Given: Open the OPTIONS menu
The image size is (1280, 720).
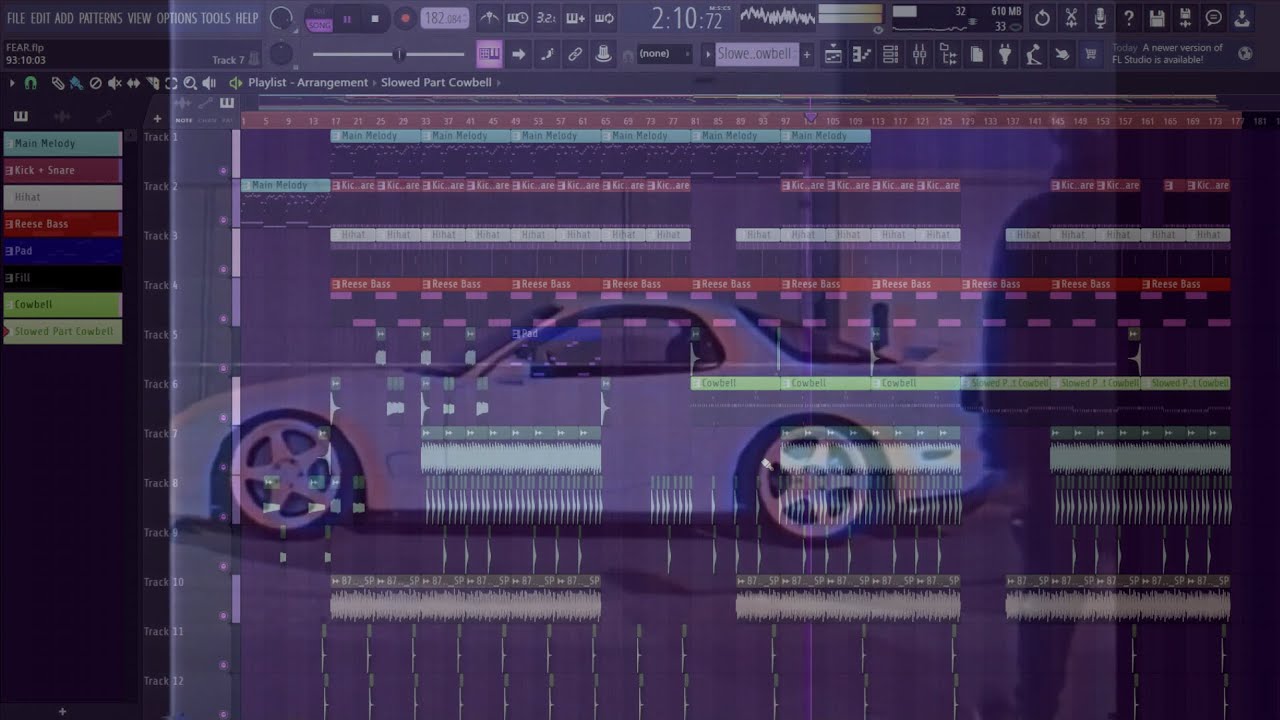Looking at the screenshot, I should (x=177, y=18).
